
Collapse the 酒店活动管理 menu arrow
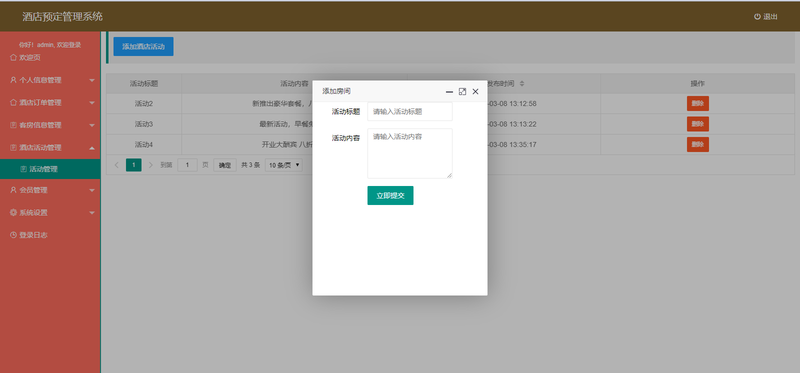point(92,148)
